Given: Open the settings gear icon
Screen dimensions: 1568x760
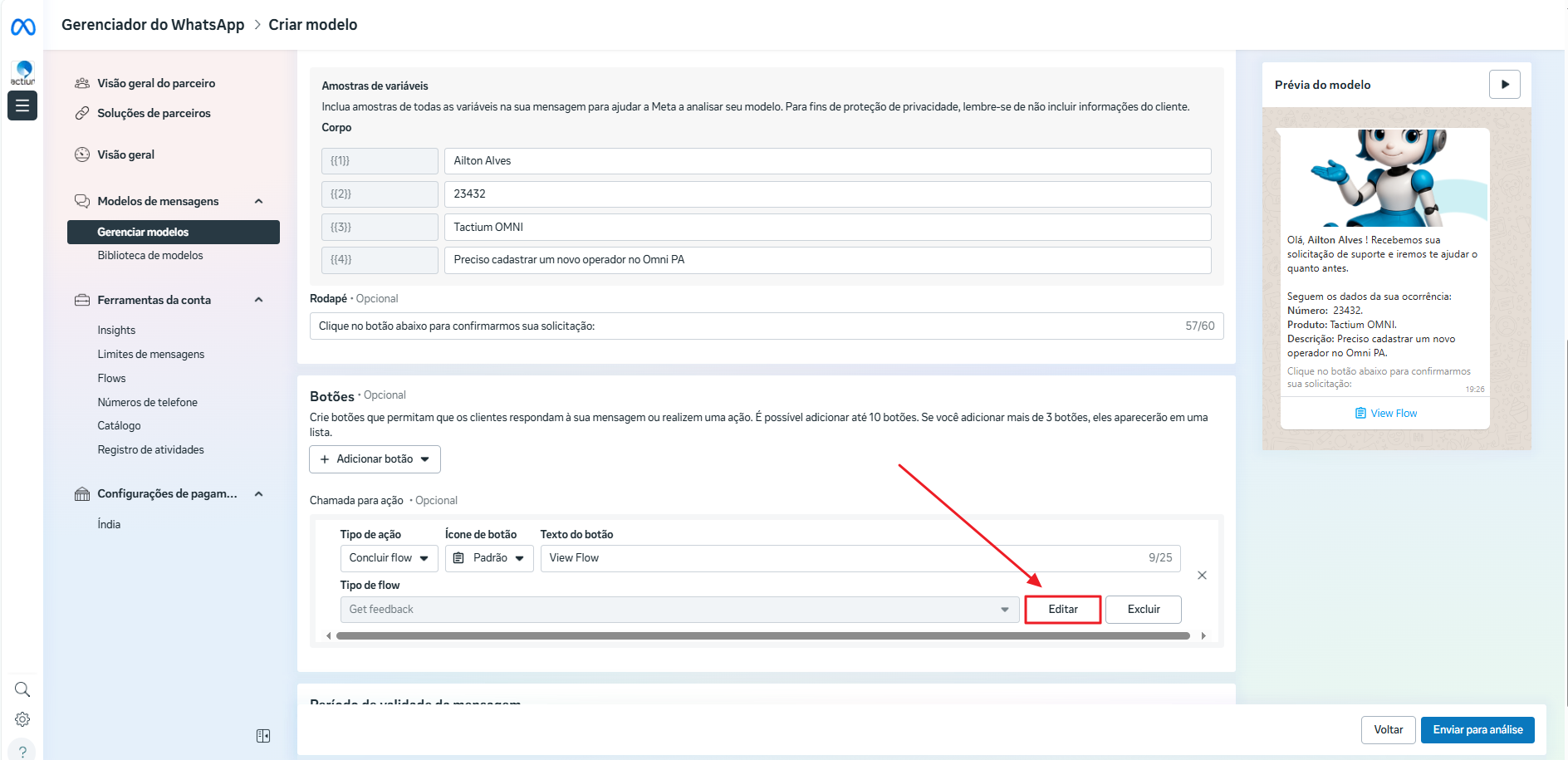Looking at the screenshot, I should click(22, 719).
